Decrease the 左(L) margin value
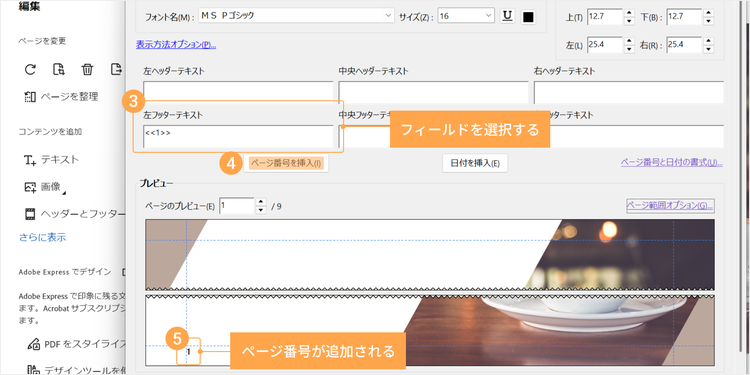The image size is (750, 375). click(x=630, y=49)
